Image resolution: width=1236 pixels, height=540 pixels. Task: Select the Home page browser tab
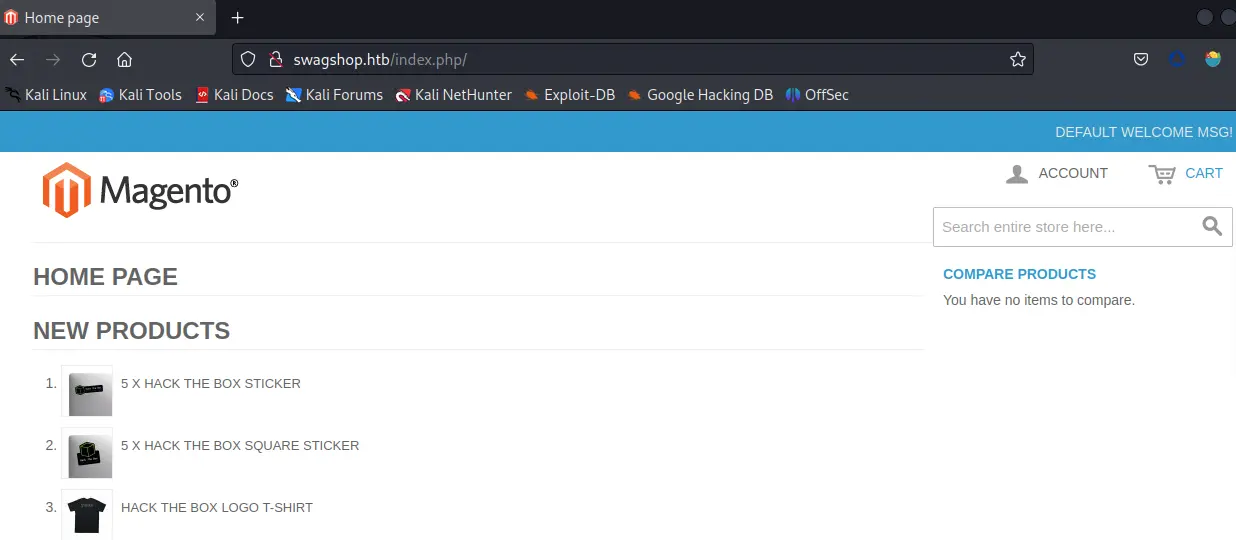(107, 18)
